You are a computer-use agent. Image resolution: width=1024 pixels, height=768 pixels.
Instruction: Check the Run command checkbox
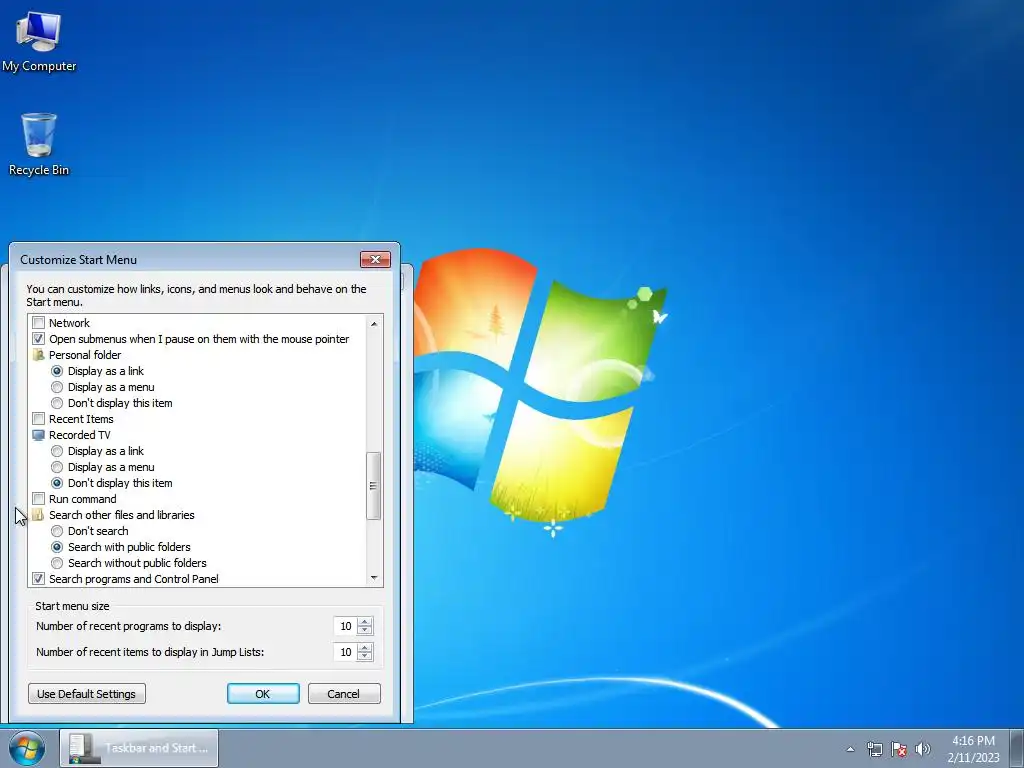39,499
